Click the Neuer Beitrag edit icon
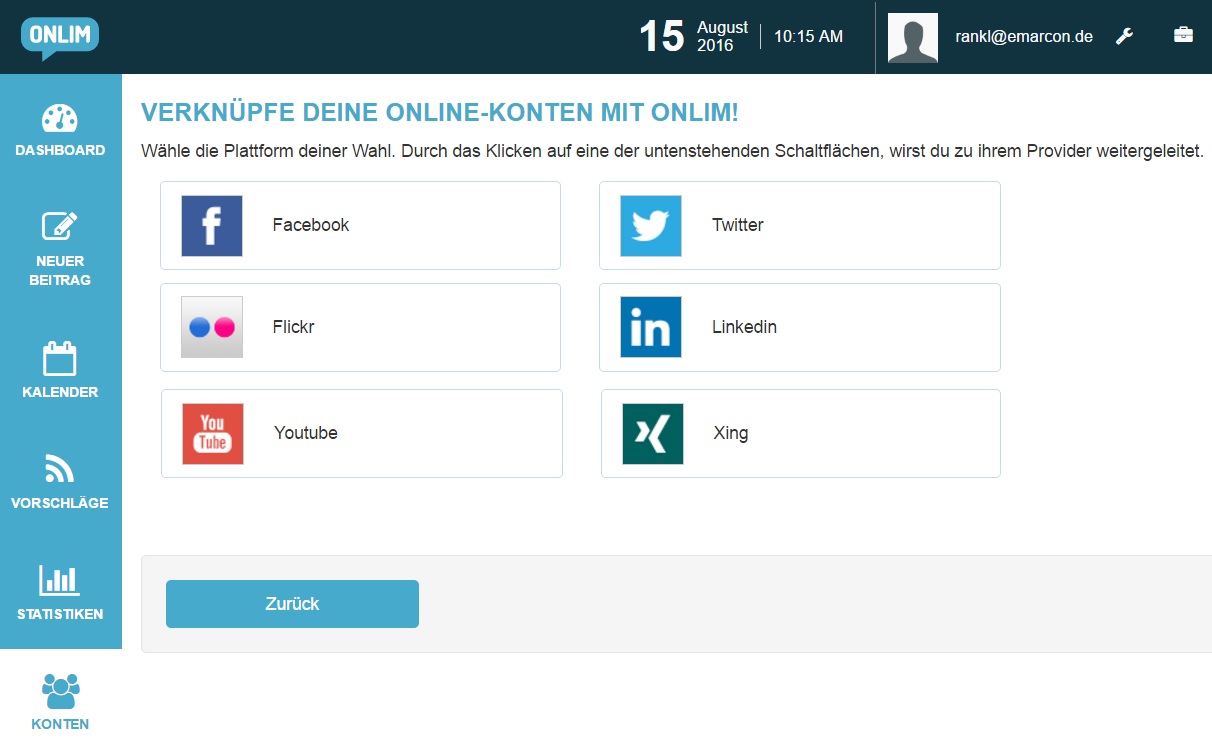The width and height of the screenshot is (1212, 740). click(x=60, y=226)
